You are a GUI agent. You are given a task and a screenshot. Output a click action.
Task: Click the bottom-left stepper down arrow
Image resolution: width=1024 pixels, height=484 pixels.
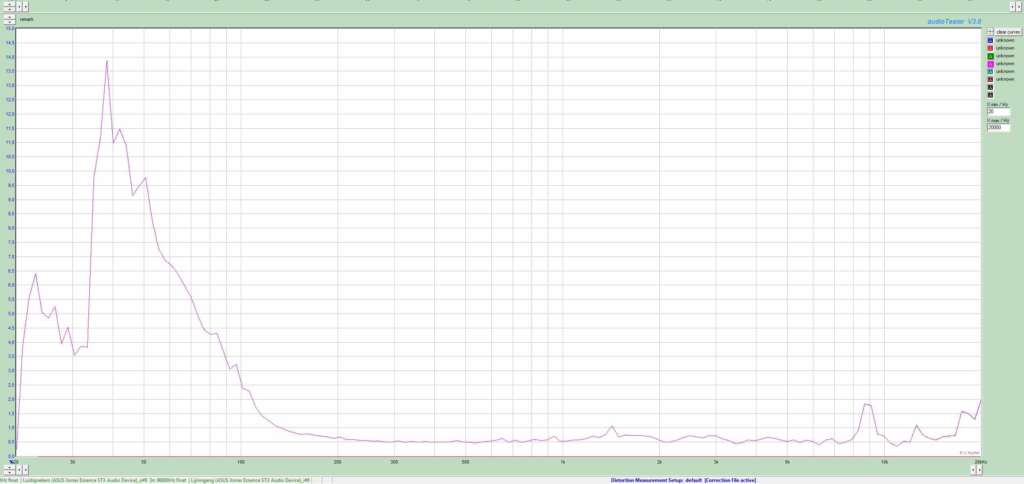(x=9, y=472)
